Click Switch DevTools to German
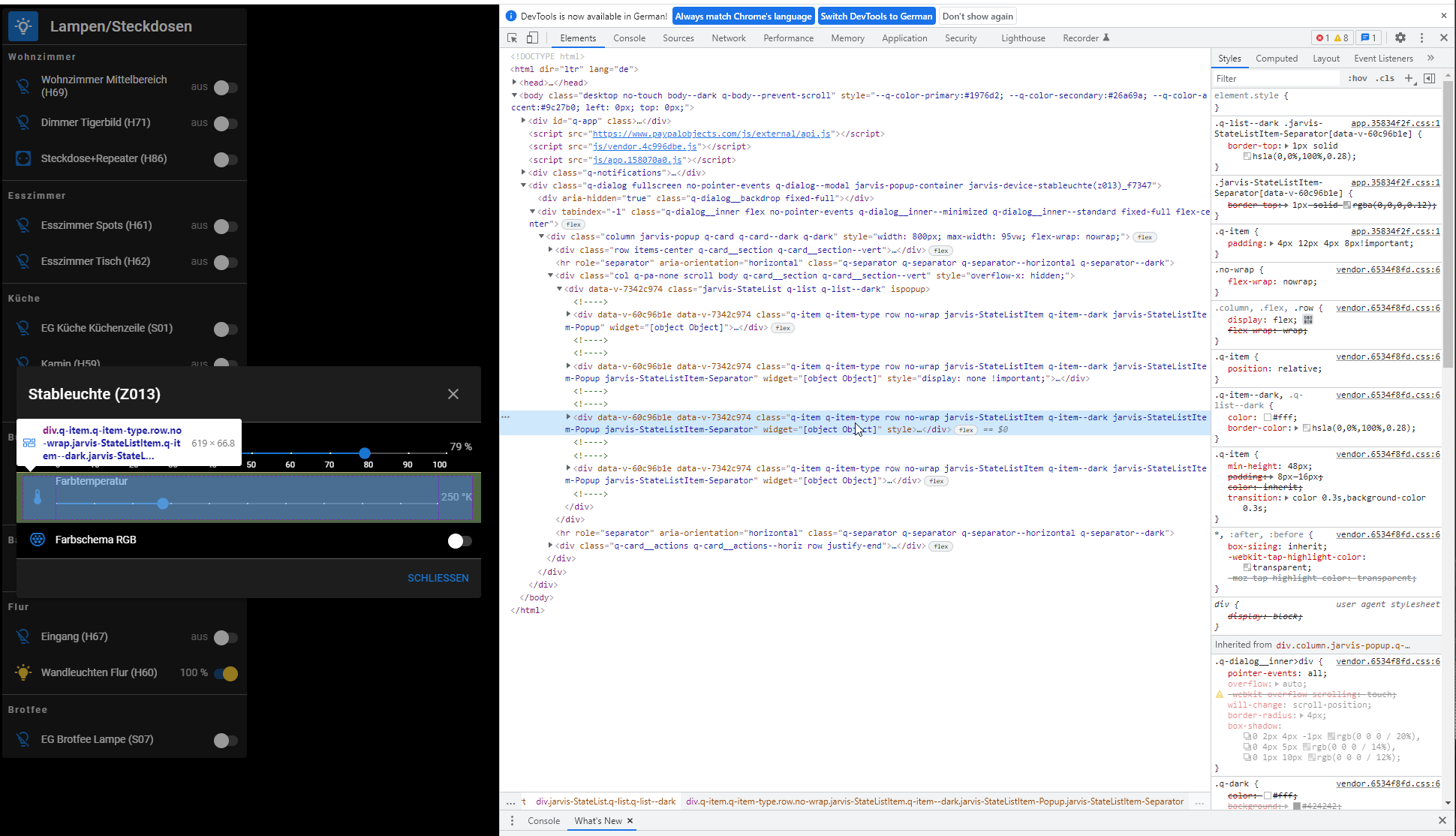 [x=877, y=16]
